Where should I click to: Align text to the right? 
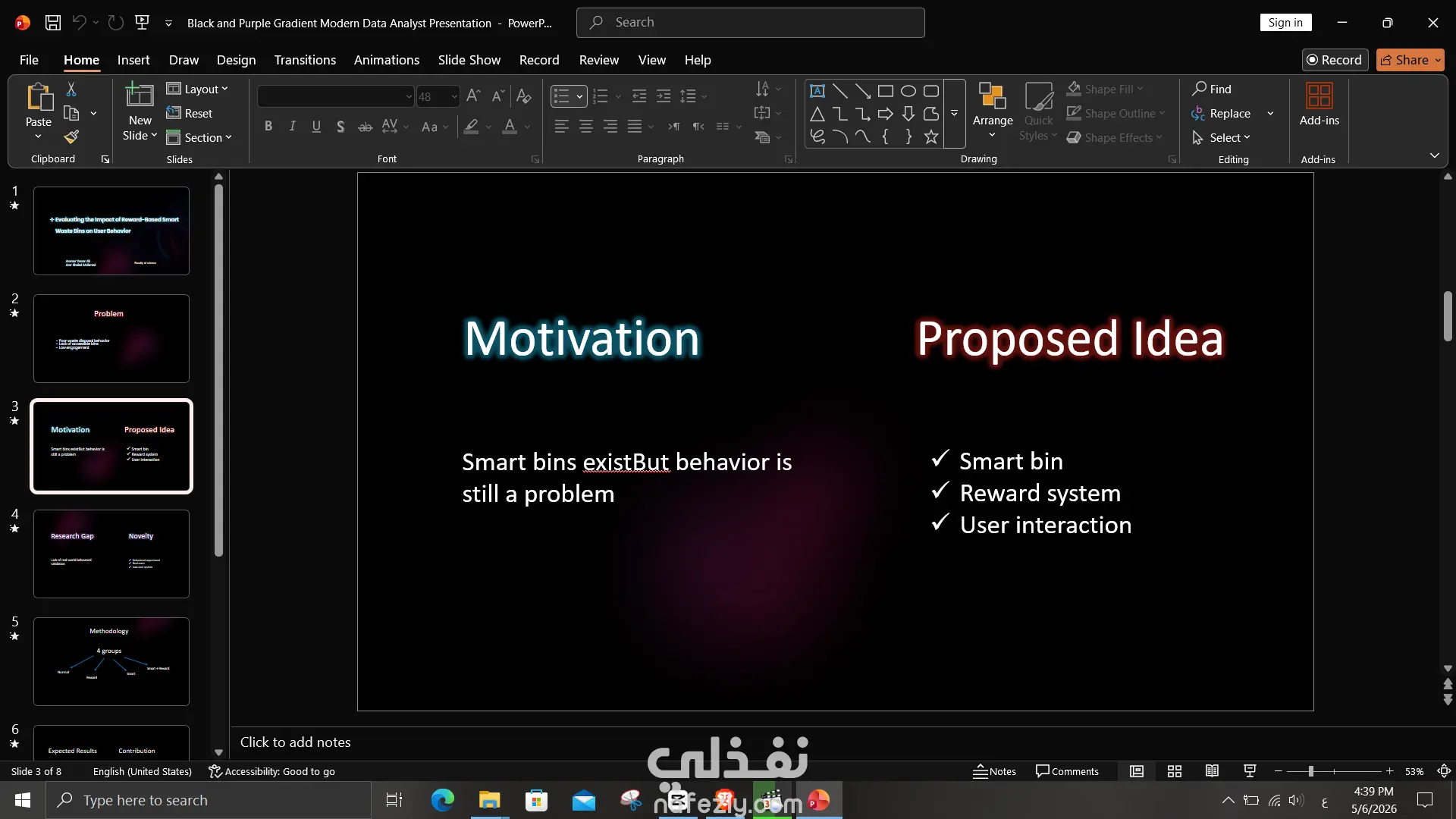610,127
